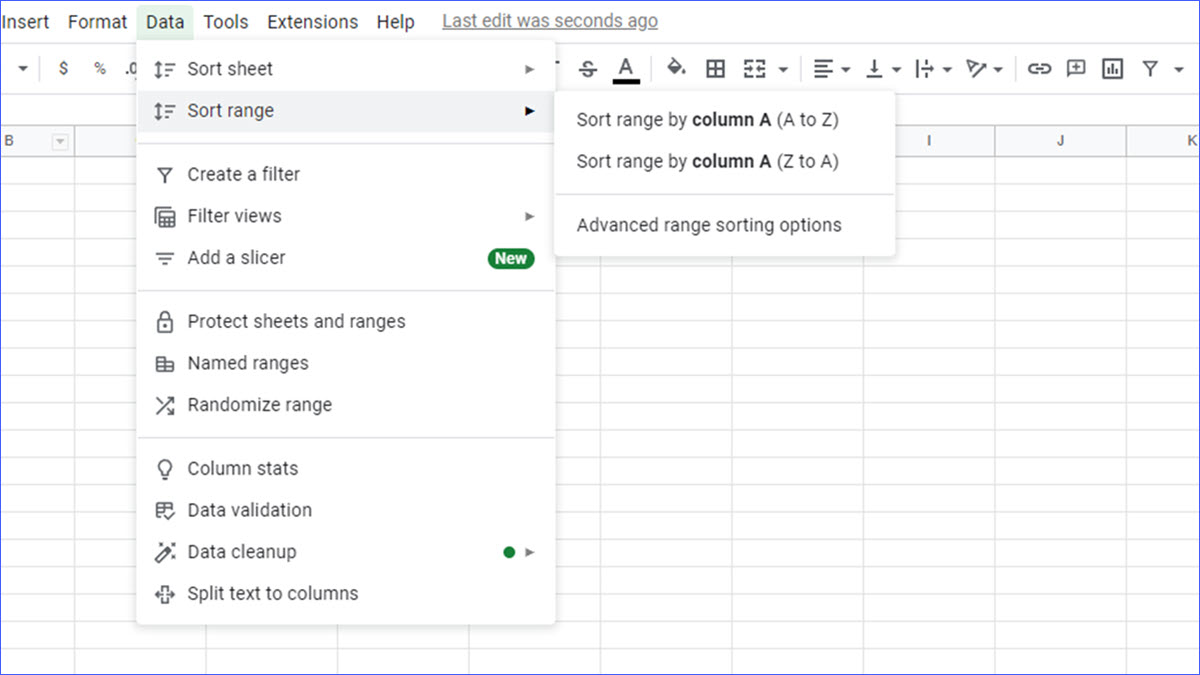
Task: Choose Advanced range sorting options
Action: point(709,225)
